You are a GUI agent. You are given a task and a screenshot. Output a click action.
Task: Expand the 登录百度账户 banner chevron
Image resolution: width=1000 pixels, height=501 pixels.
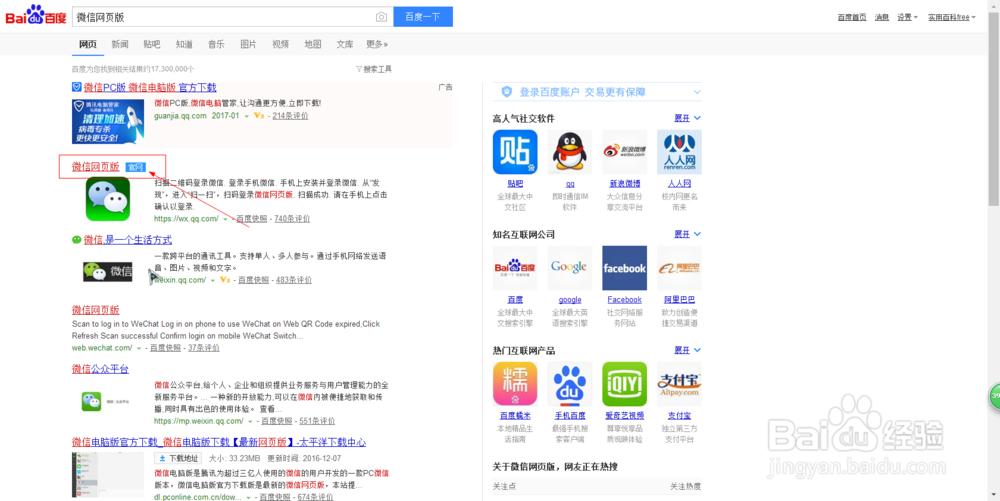(x=696, y=92)
